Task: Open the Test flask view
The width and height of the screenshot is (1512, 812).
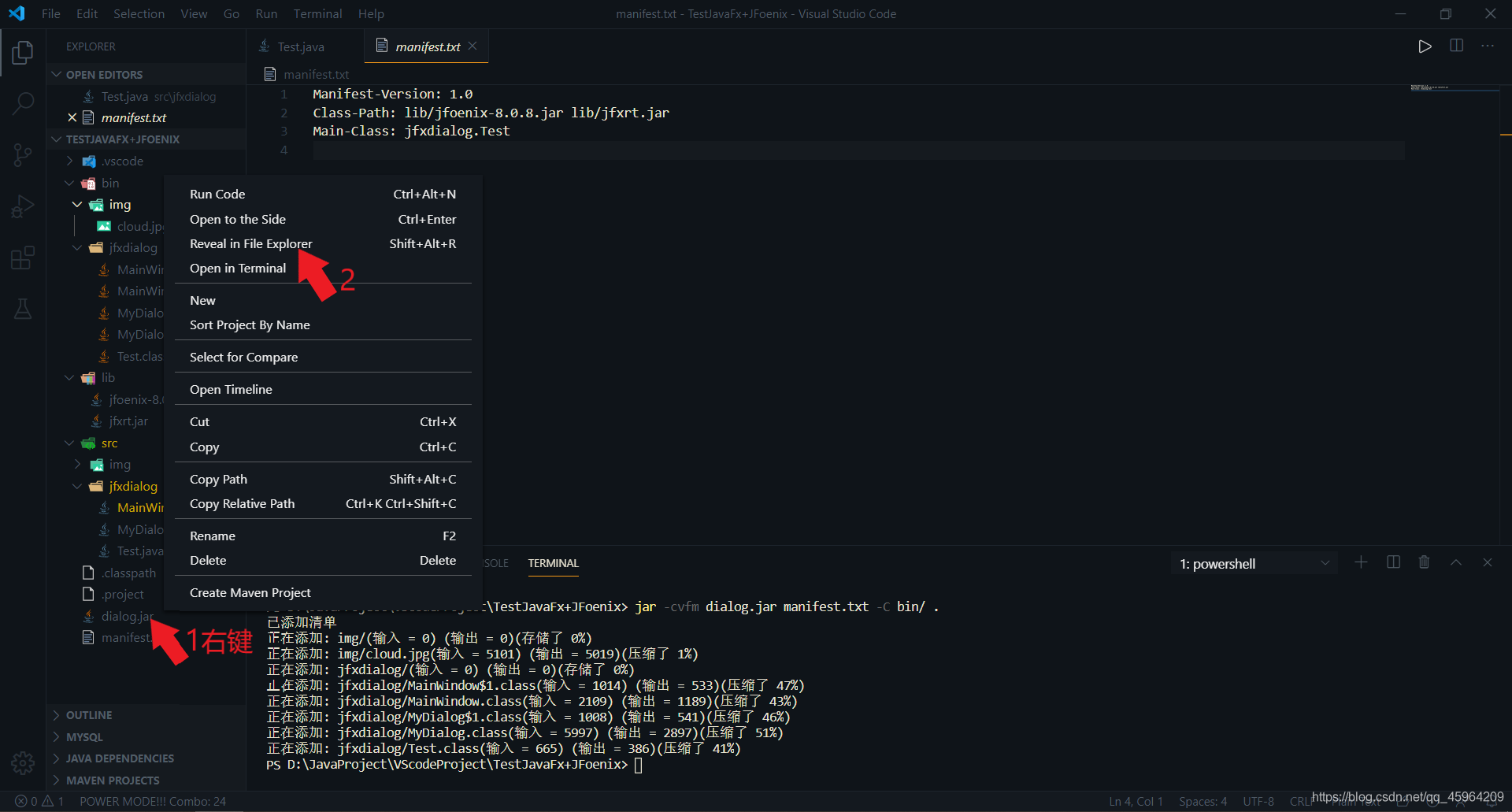Action: click(23, 309)
